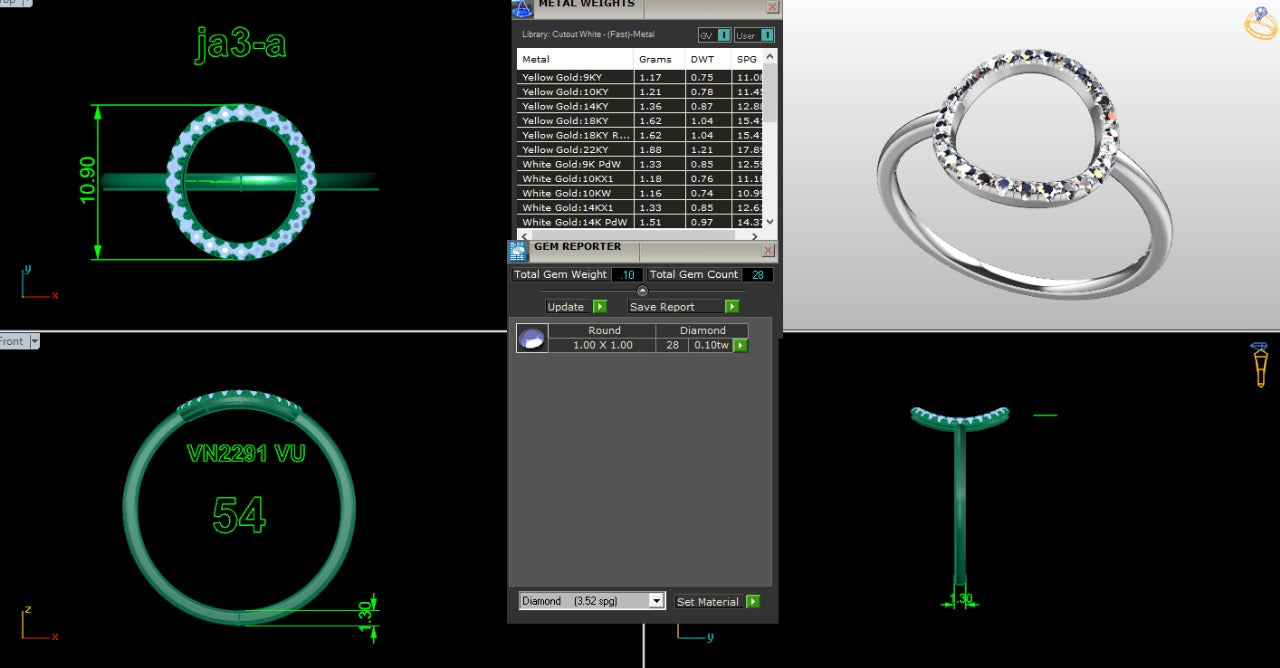Image resolution: width=1280 pixels, height=668 pixels.
Task: Toggle the User switch in Metal Weights
Action: point(754,35)
